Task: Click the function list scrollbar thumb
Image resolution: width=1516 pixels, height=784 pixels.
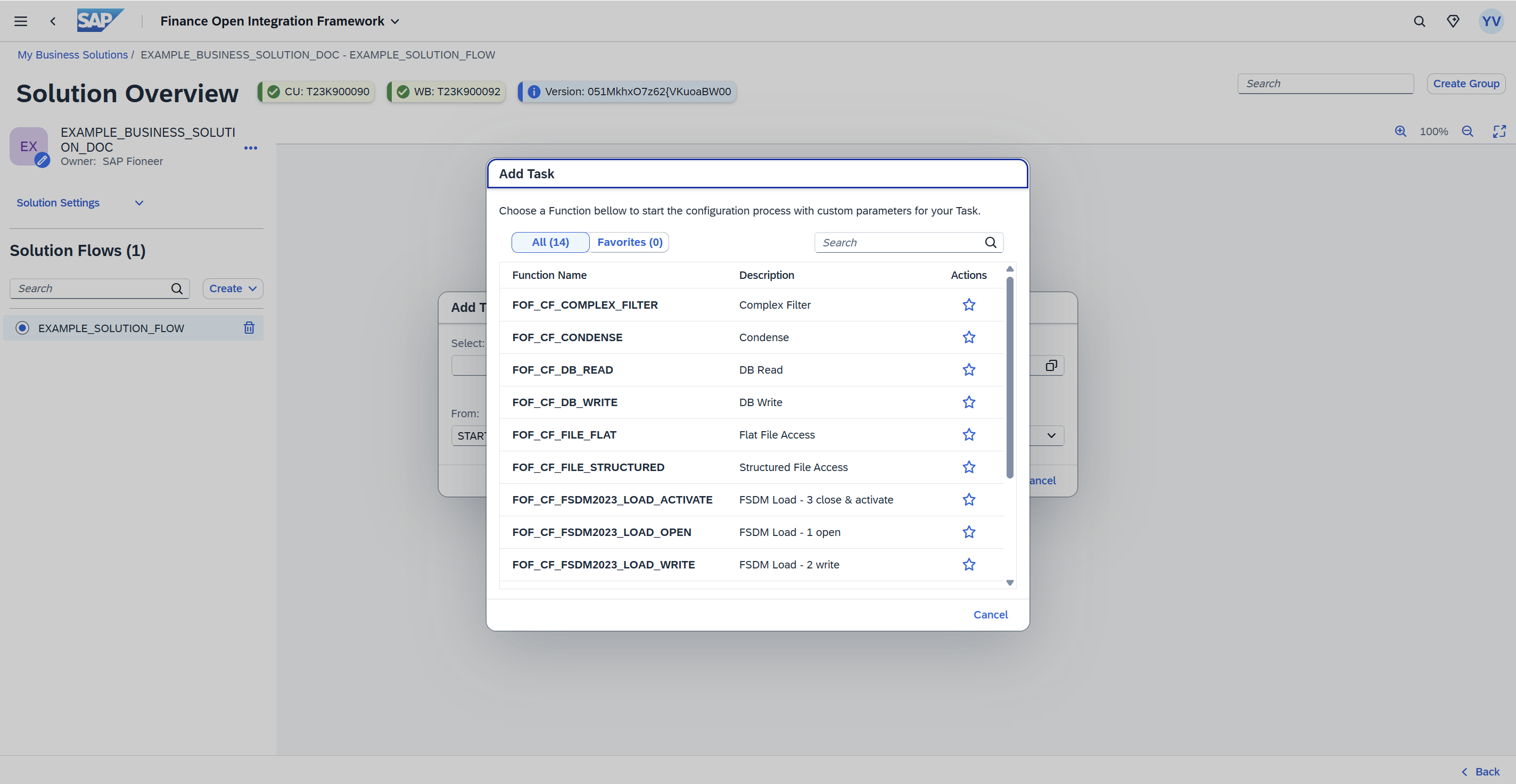Action: pos(1010,377)
